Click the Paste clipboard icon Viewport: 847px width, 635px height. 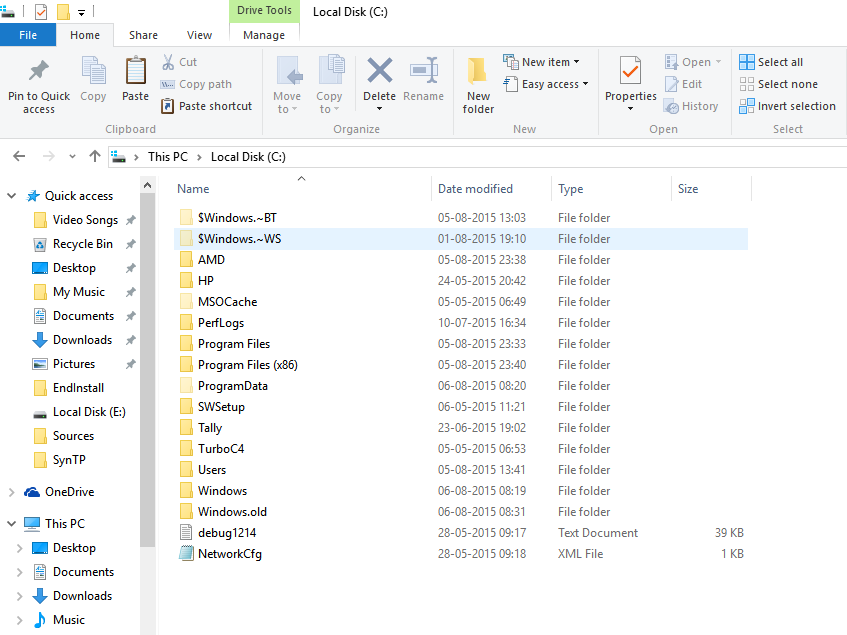click(135, 71)
